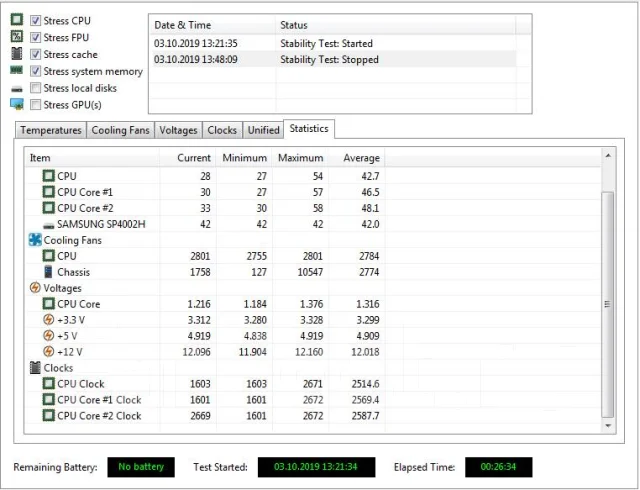This screenshot has width=640, height=490.
Task: Click the Stress FPU percent icon
Action: tap(17, 36)
